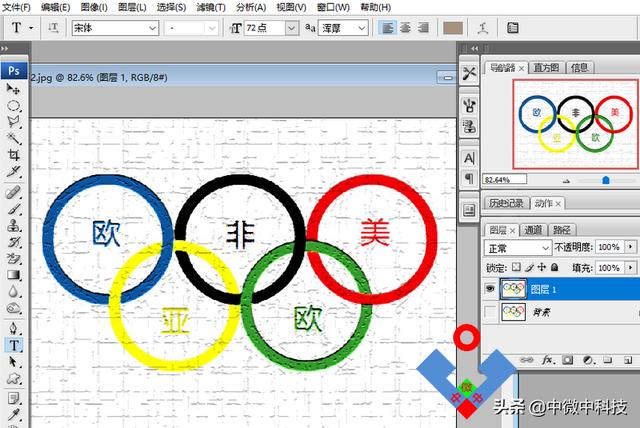Open 图像(I) menu
The image size is (640, 428).
point(94,7)
